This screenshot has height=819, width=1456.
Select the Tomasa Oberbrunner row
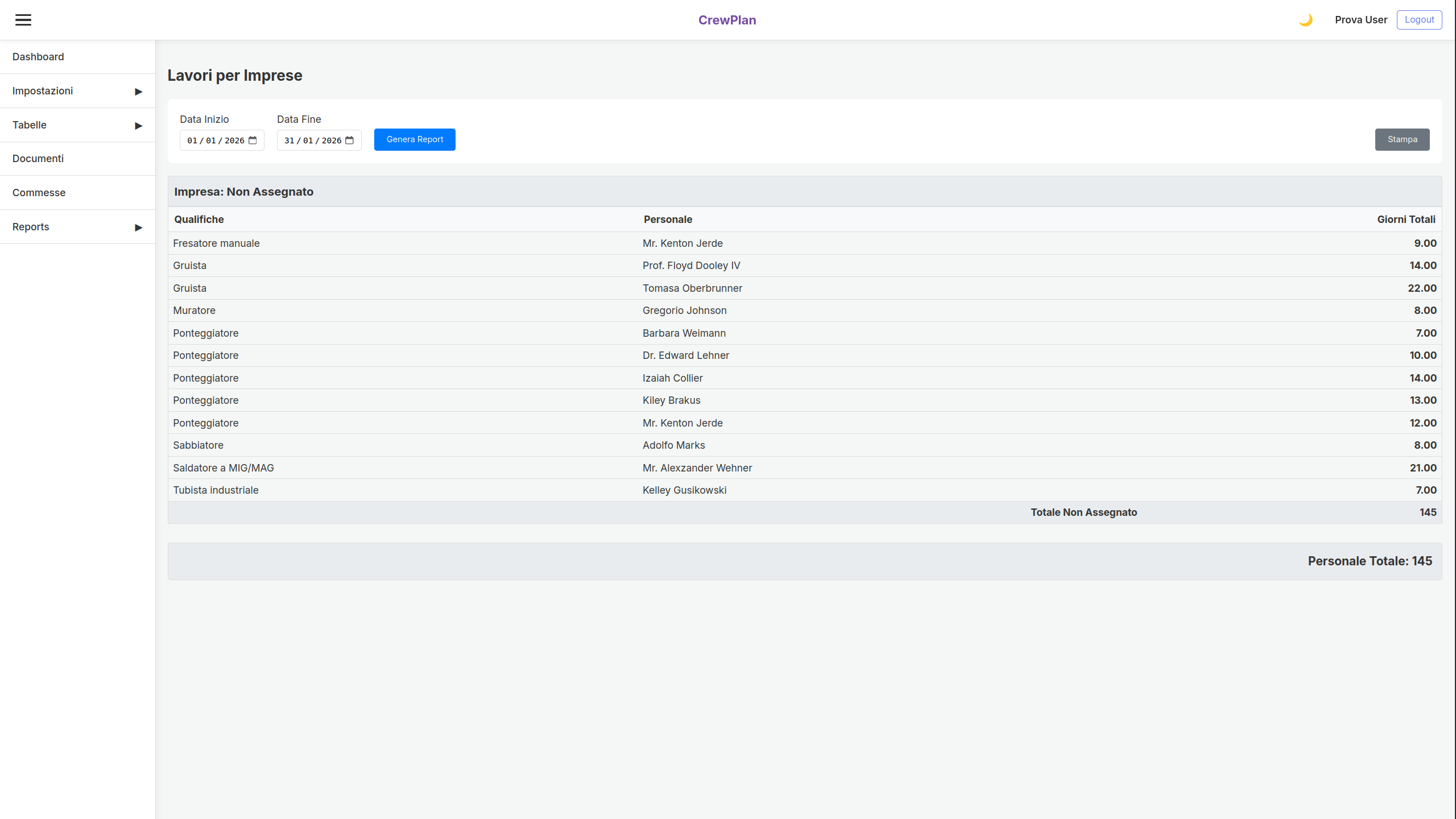692,288
